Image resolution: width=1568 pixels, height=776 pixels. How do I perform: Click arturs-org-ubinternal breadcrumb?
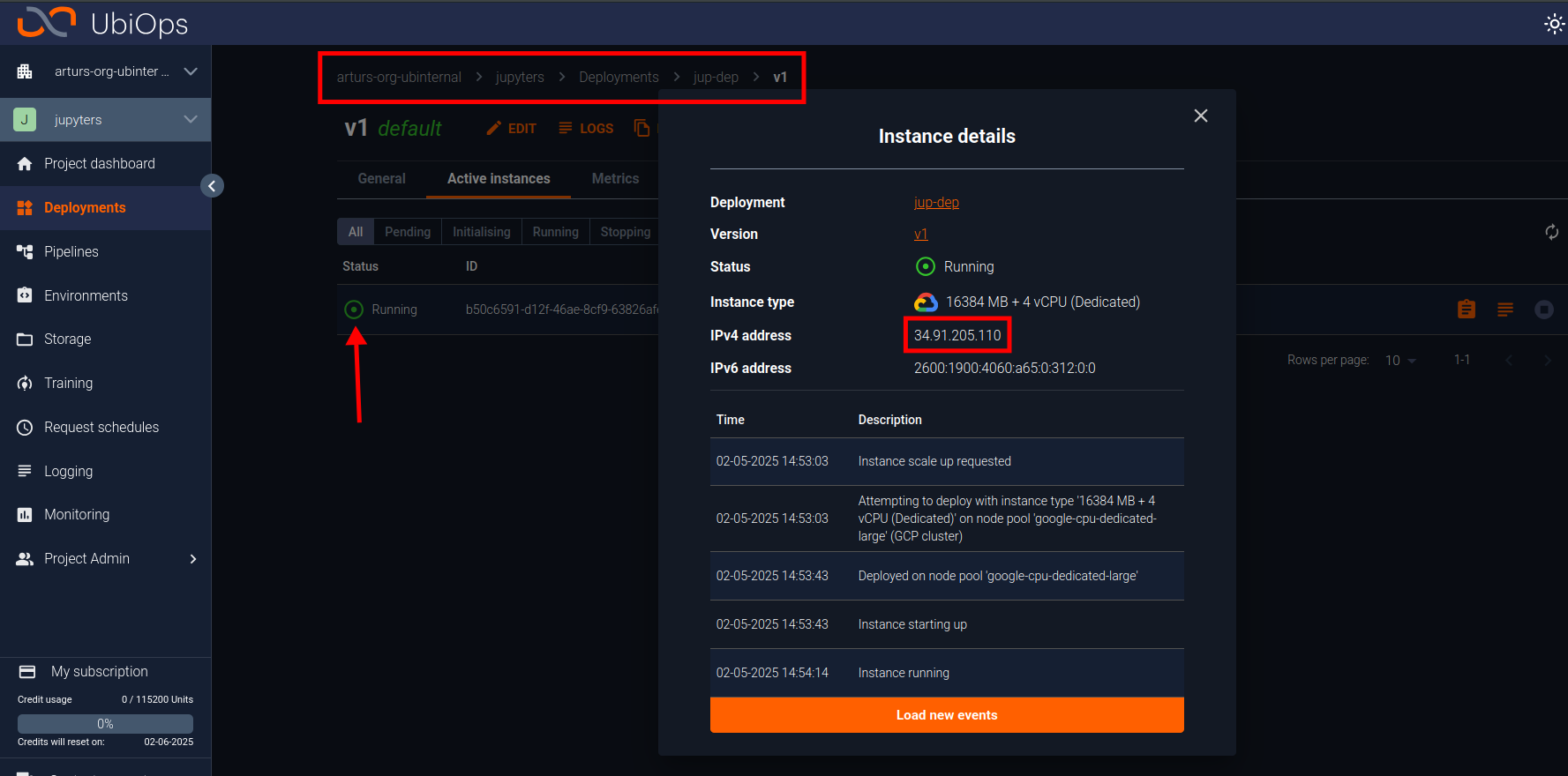(399, 78)
